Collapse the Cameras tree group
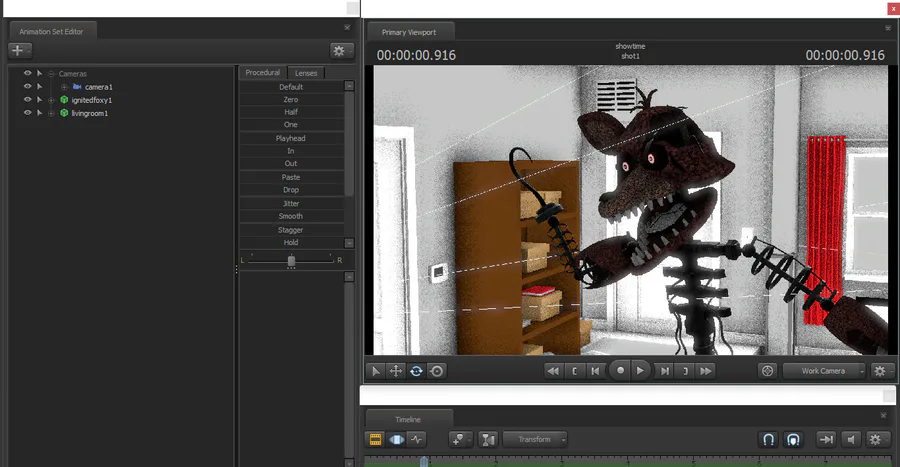This screenshot has height=467, width=900. click(x=51, y=74)
